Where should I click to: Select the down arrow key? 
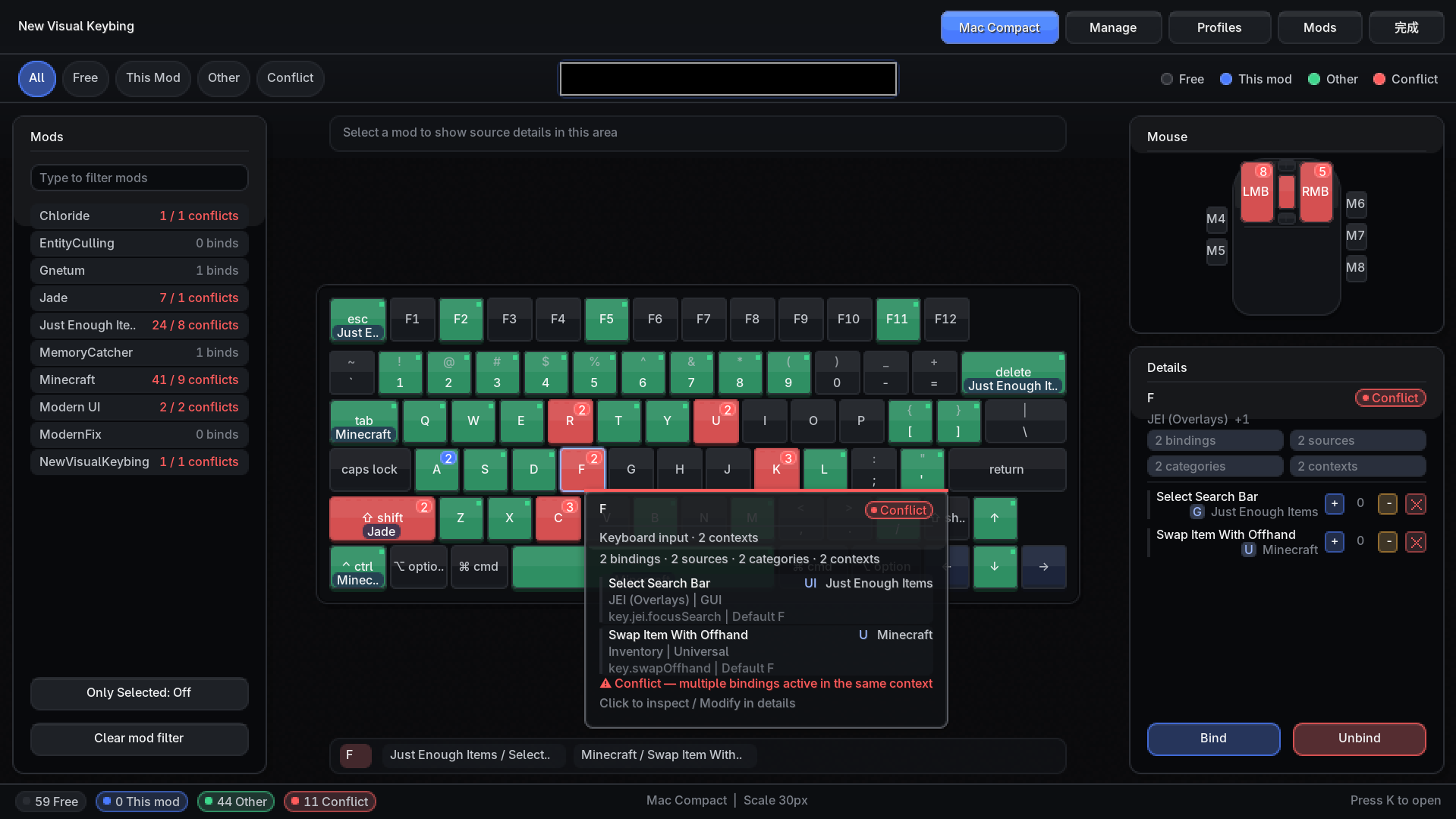(995, 567)
